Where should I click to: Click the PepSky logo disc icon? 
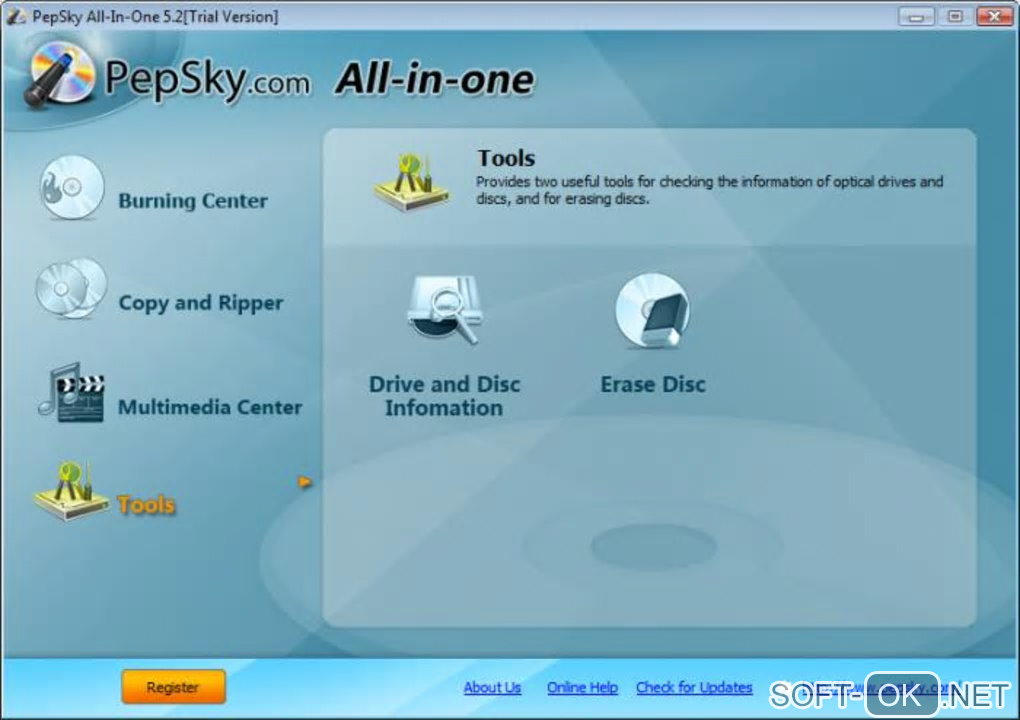coord(59,75)
